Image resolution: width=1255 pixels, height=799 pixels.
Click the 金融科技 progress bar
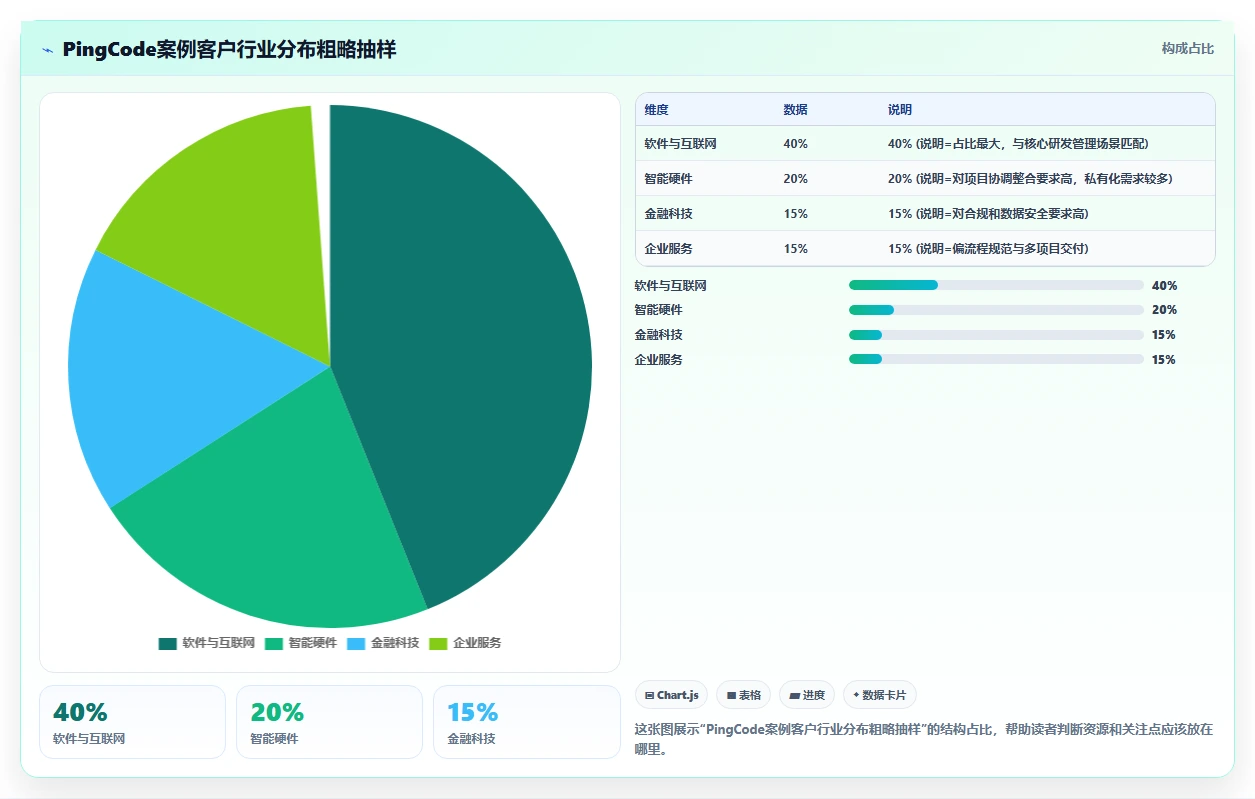[996, 335]
